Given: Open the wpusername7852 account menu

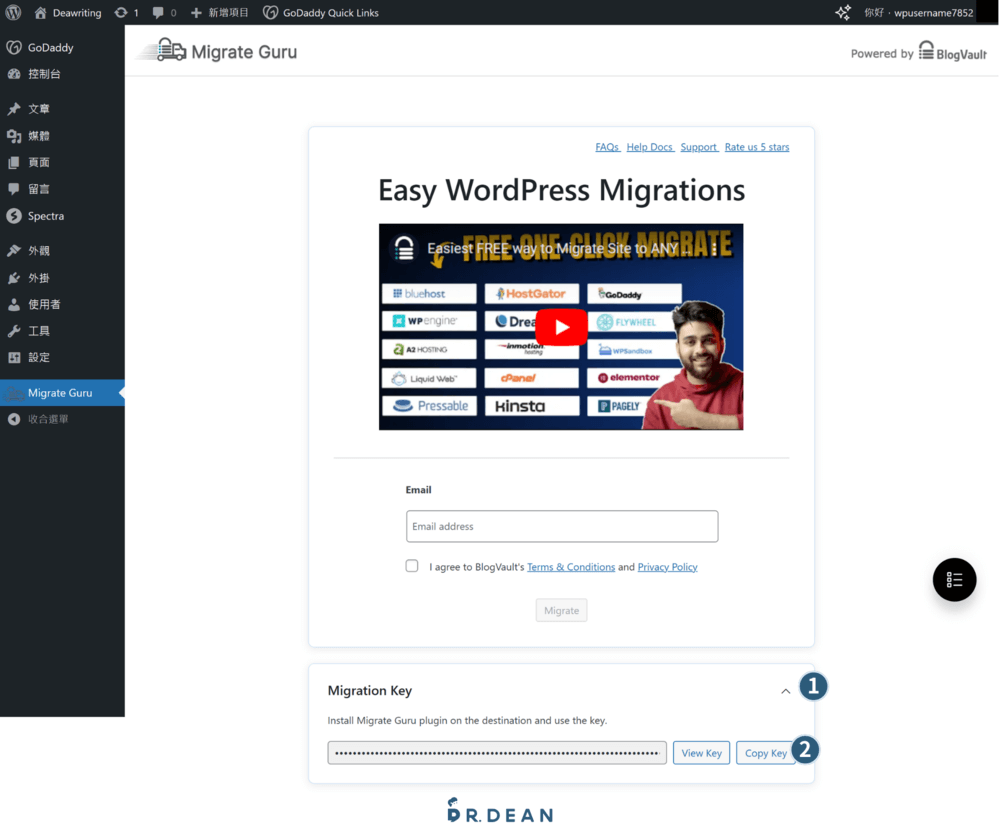Looking at the screenshot, I should [919, 13].
